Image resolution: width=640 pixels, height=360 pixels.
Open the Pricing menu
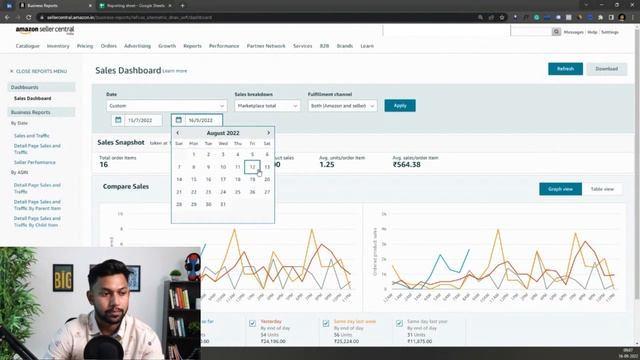85,46
